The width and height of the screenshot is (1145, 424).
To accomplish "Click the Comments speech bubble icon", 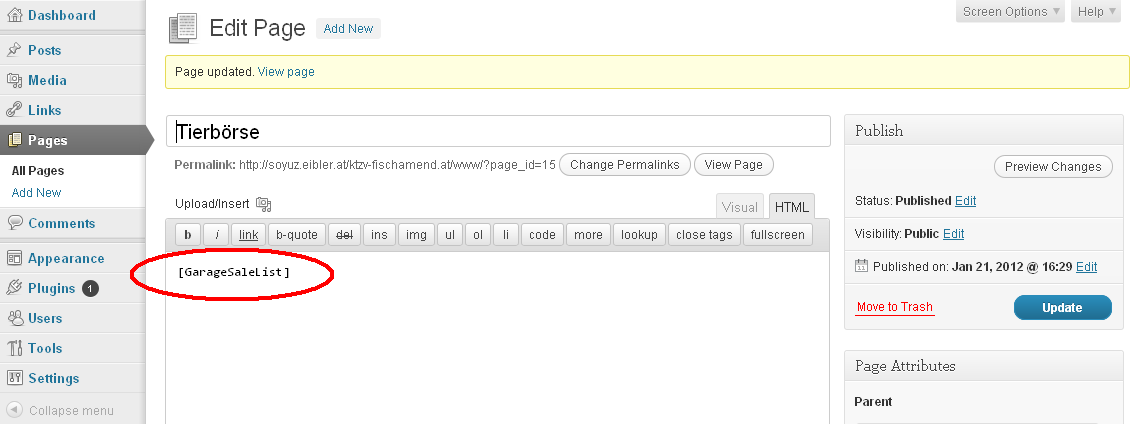I will 15,223.
